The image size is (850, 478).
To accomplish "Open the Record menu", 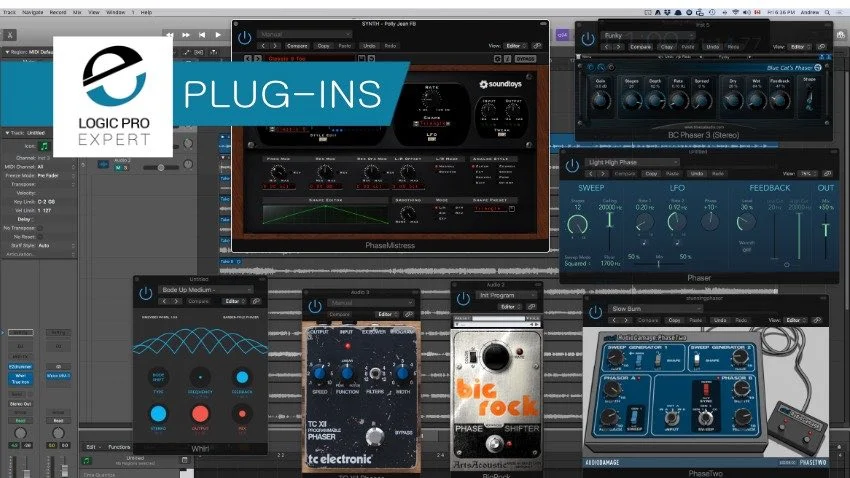I will [58, 12].
